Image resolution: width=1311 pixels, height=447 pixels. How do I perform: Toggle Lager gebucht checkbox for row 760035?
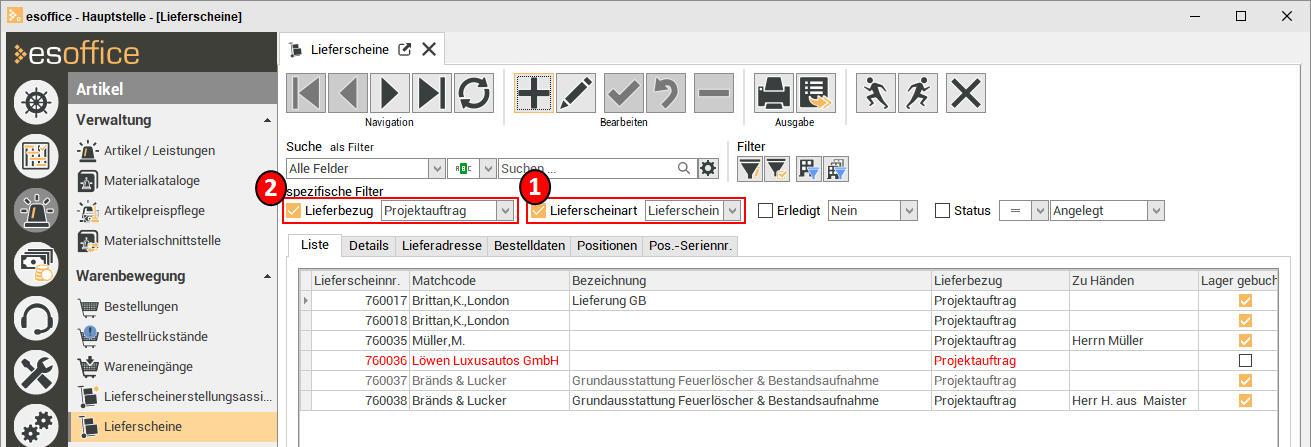coord(1245,340)
